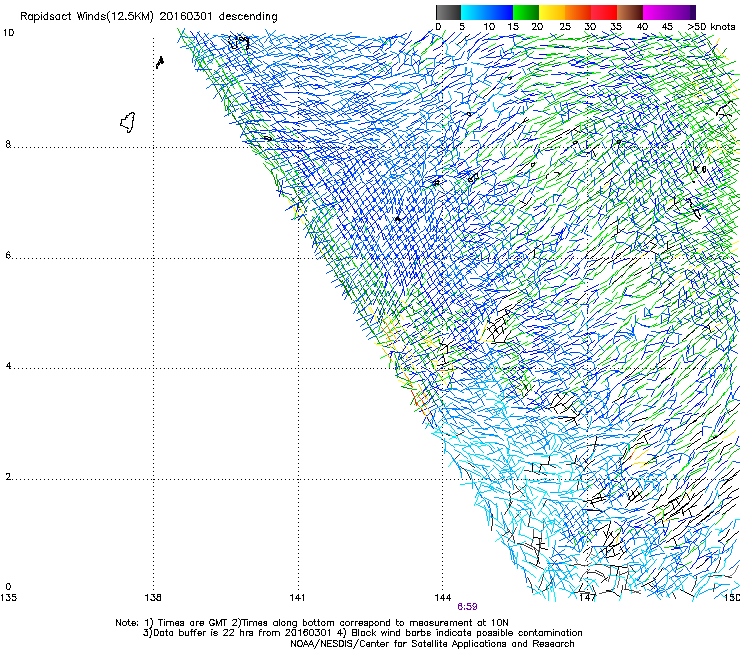Click the green 15-20 knots legend swatch

526,12
